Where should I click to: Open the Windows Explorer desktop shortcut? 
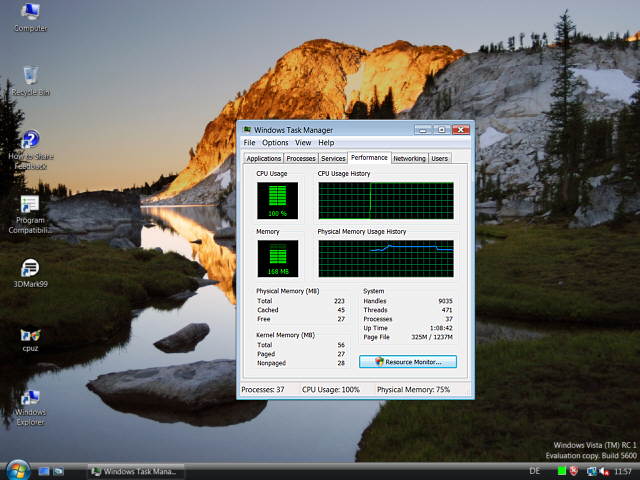click(30, 407)
